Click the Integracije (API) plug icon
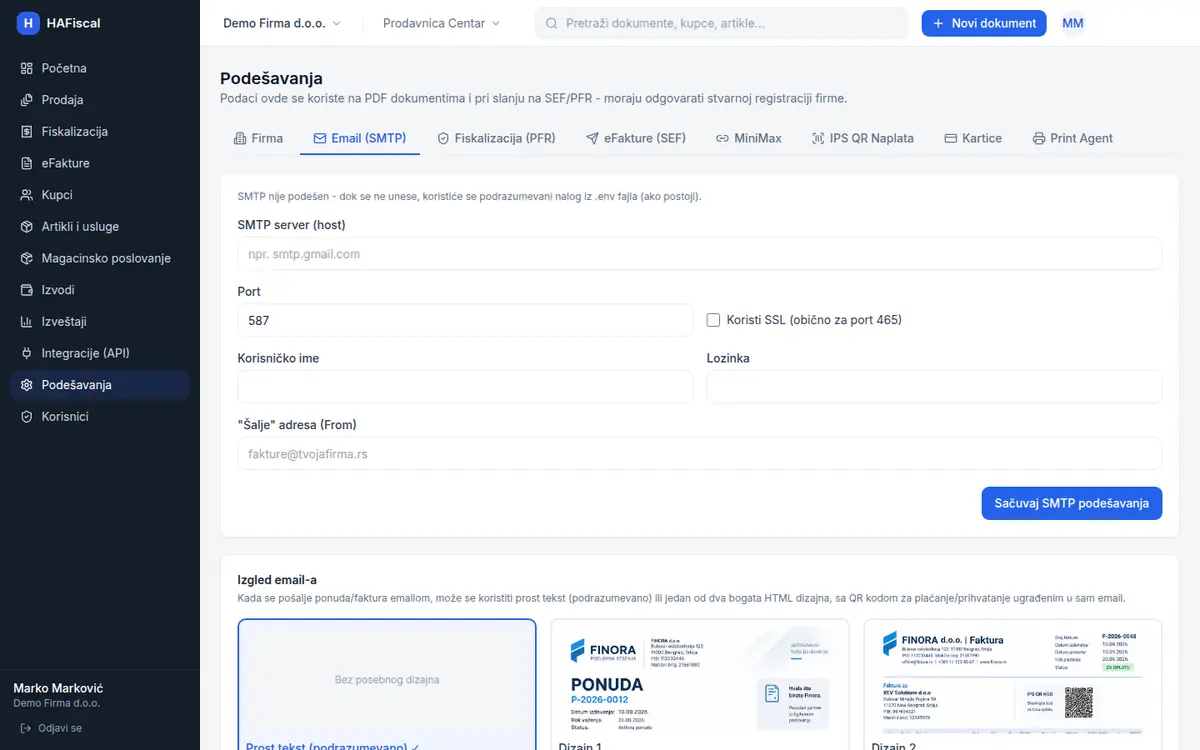1200x750 pixels. [x=27, y=353]
